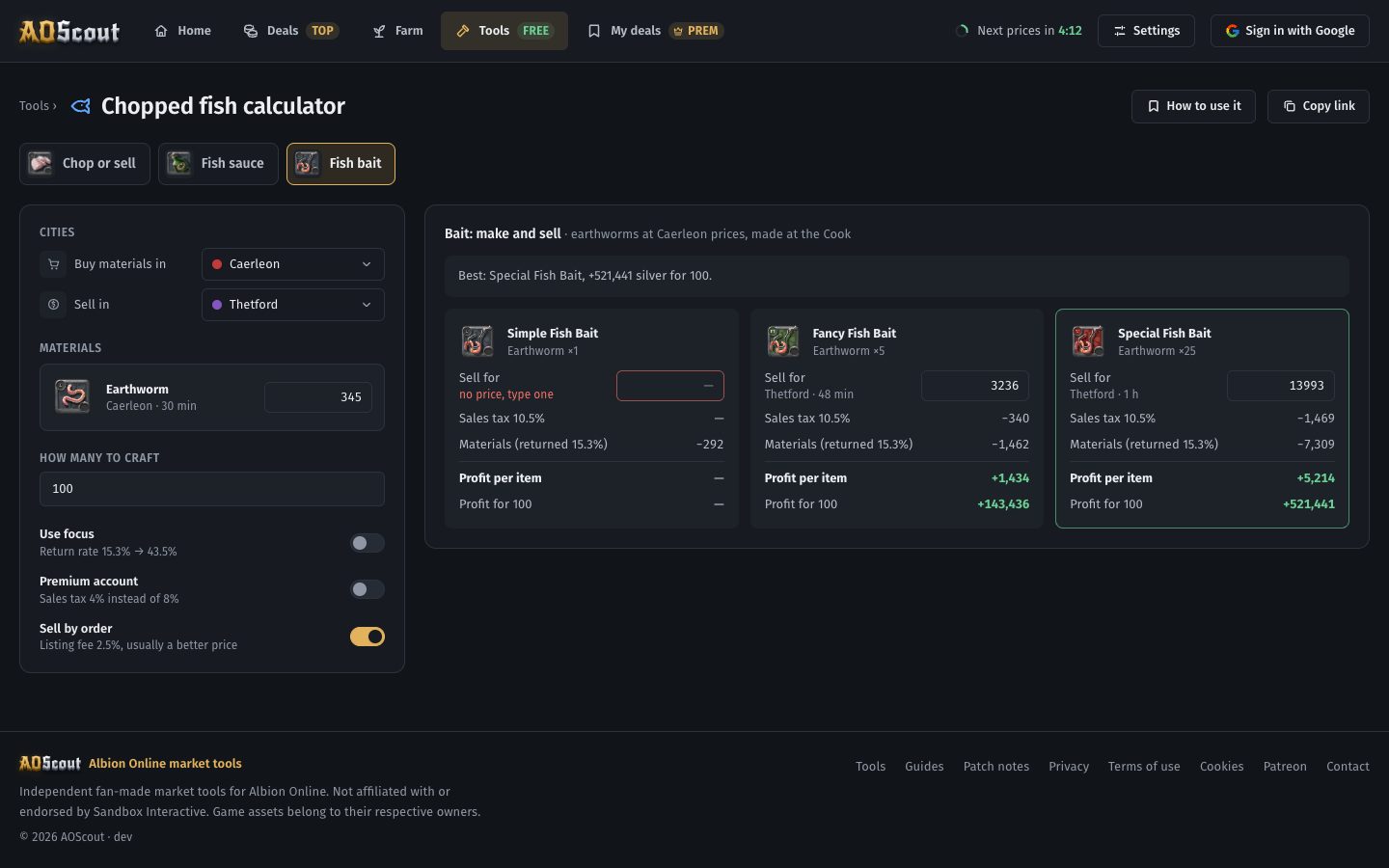The image size is (1389, 868).
Task: Click the purple Thetford city color dot
Action: click(x=217, y=305)
